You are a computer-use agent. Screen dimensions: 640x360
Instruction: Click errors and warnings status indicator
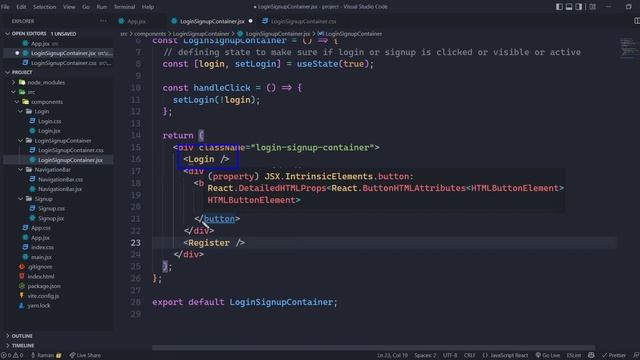[x=12, y=356]
